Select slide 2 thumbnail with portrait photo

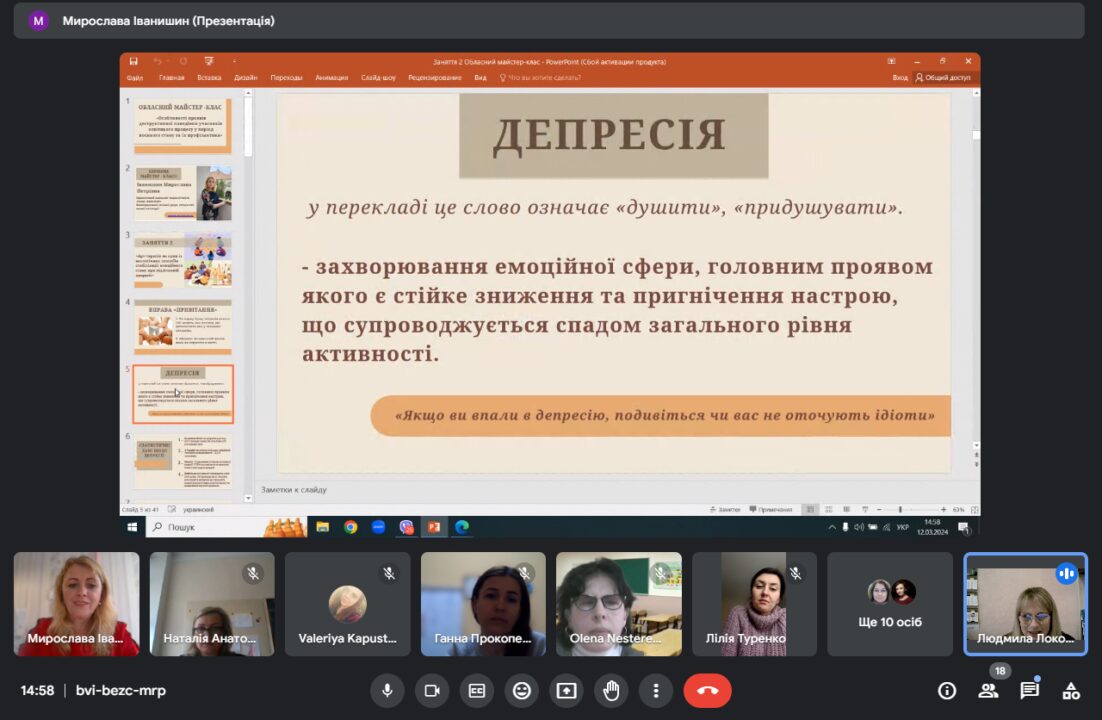point(183,193)
